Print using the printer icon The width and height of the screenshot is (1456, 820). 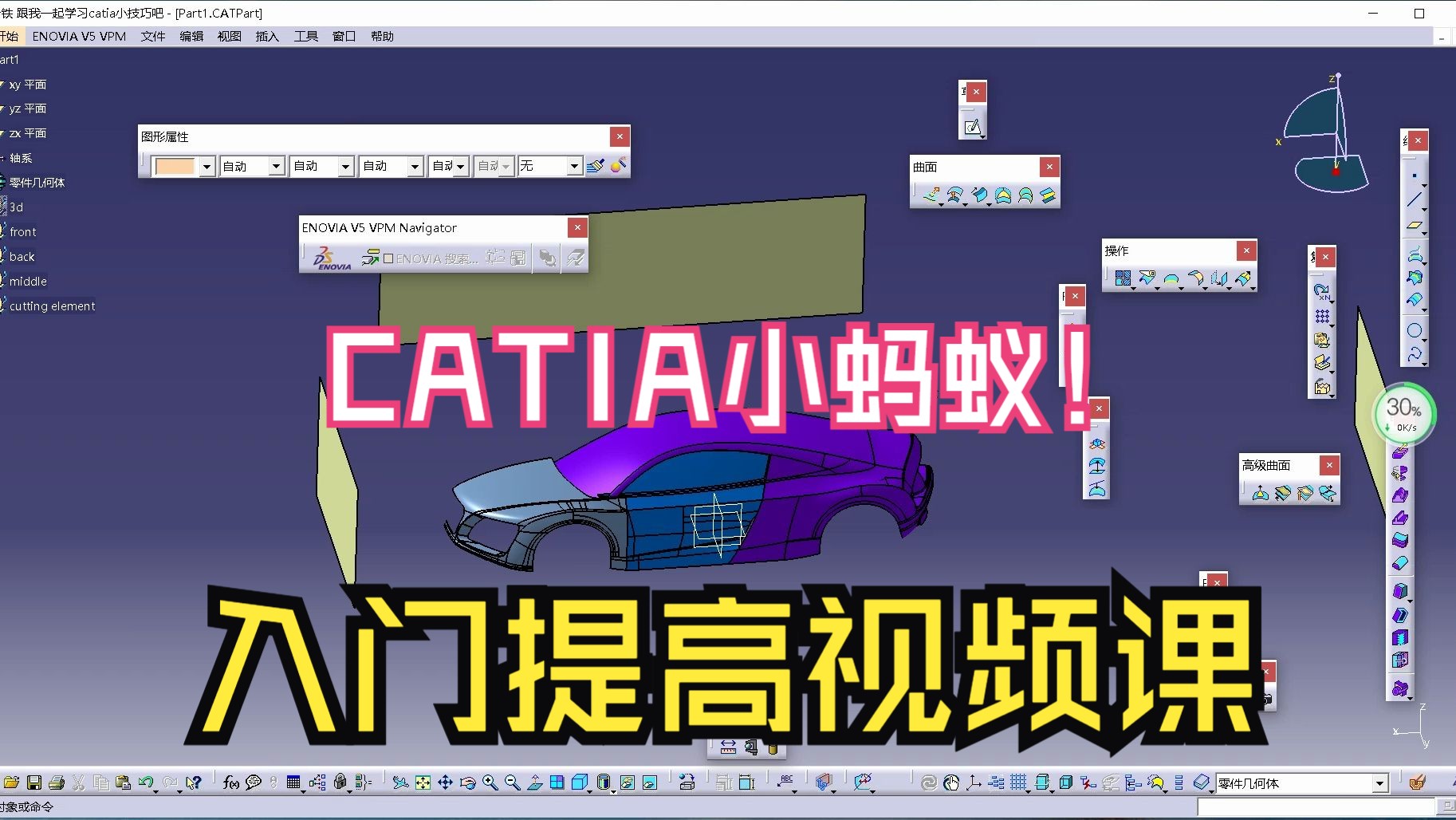57,783
